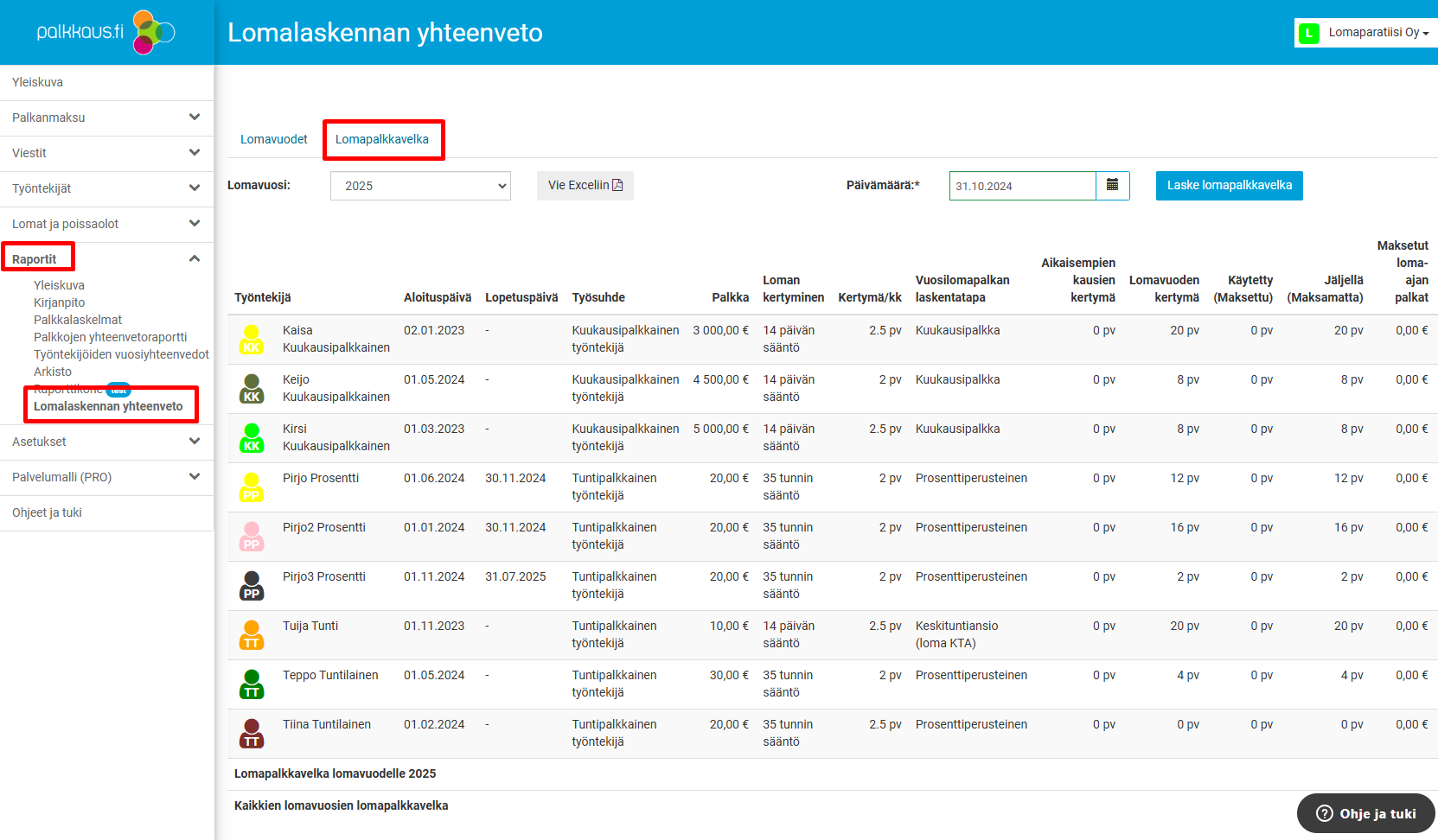Click Kaisa Kuukausipalkkainen employee name

[x=336, y=339]
